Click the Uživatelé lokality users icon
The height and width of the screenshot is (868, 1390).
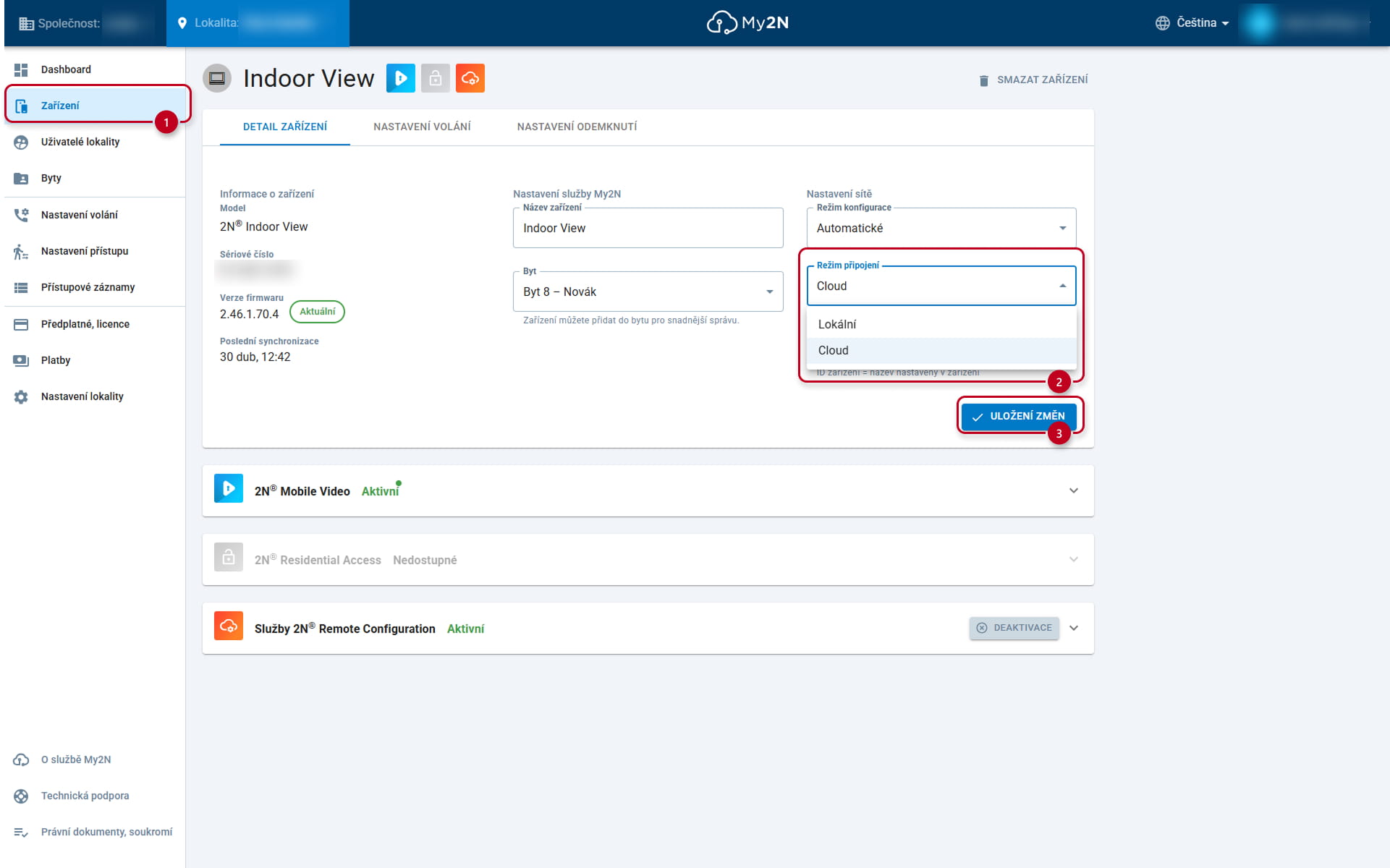[x=21, y=142]
